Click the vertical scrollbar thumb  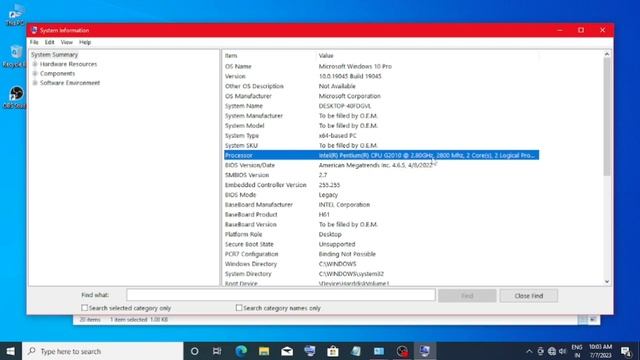pos(607,117)
